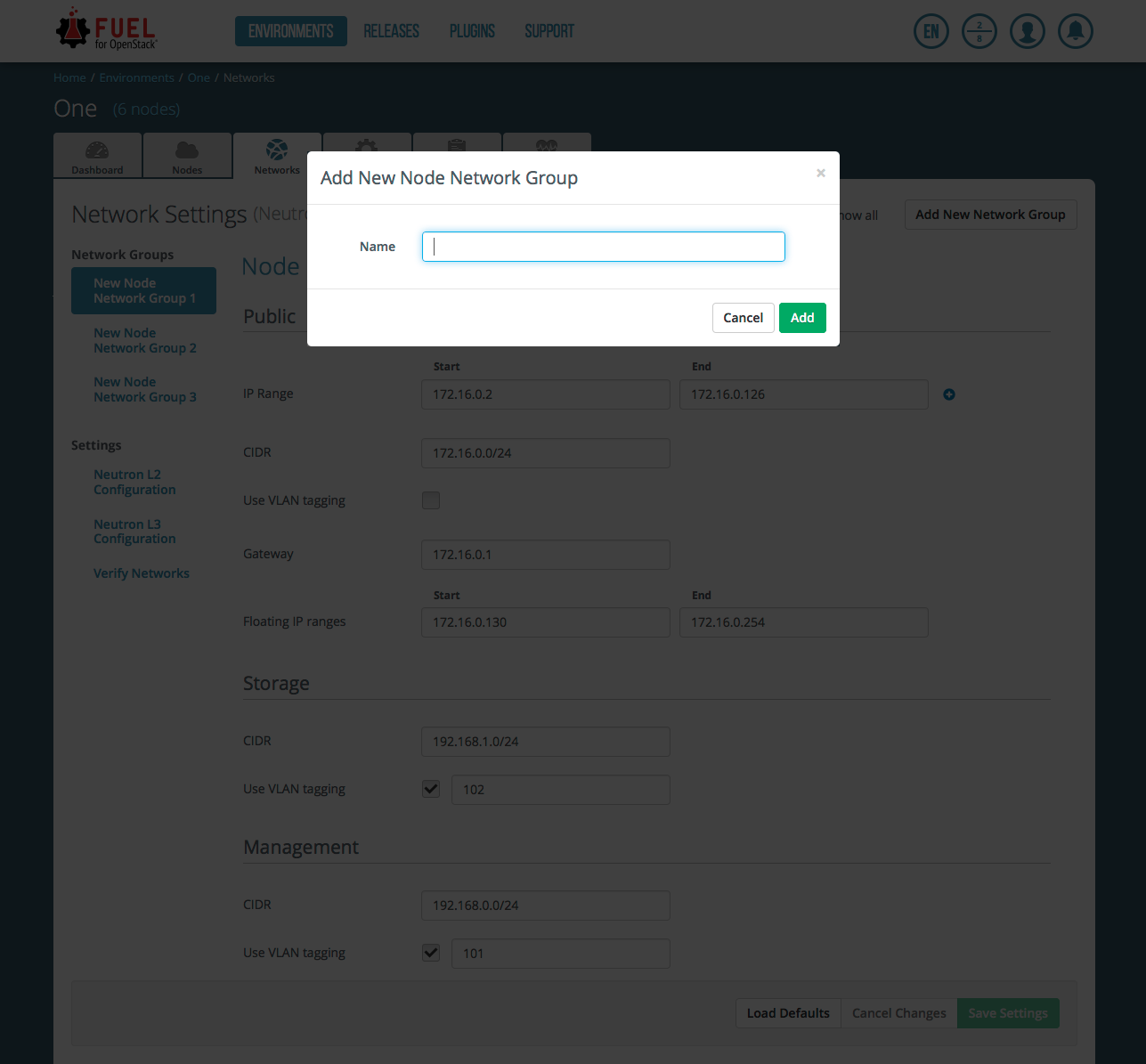Close the dialog with the X icon
The image size is (1146, 1064).
coord(821,174)
